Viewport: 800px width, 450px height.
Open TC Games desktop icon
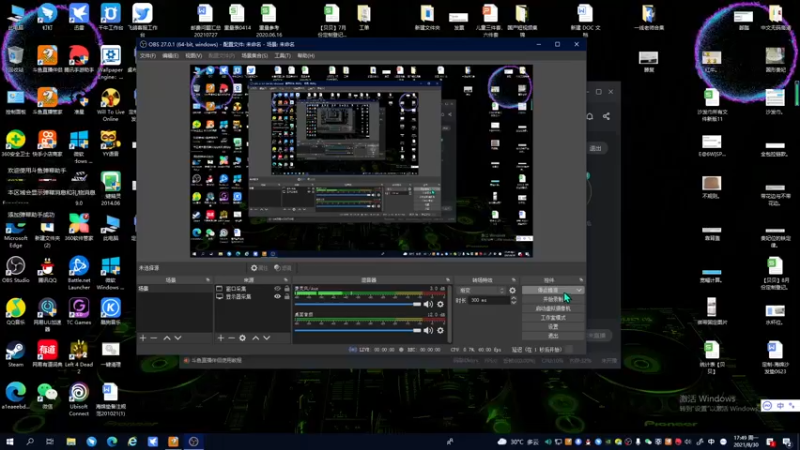79,312
